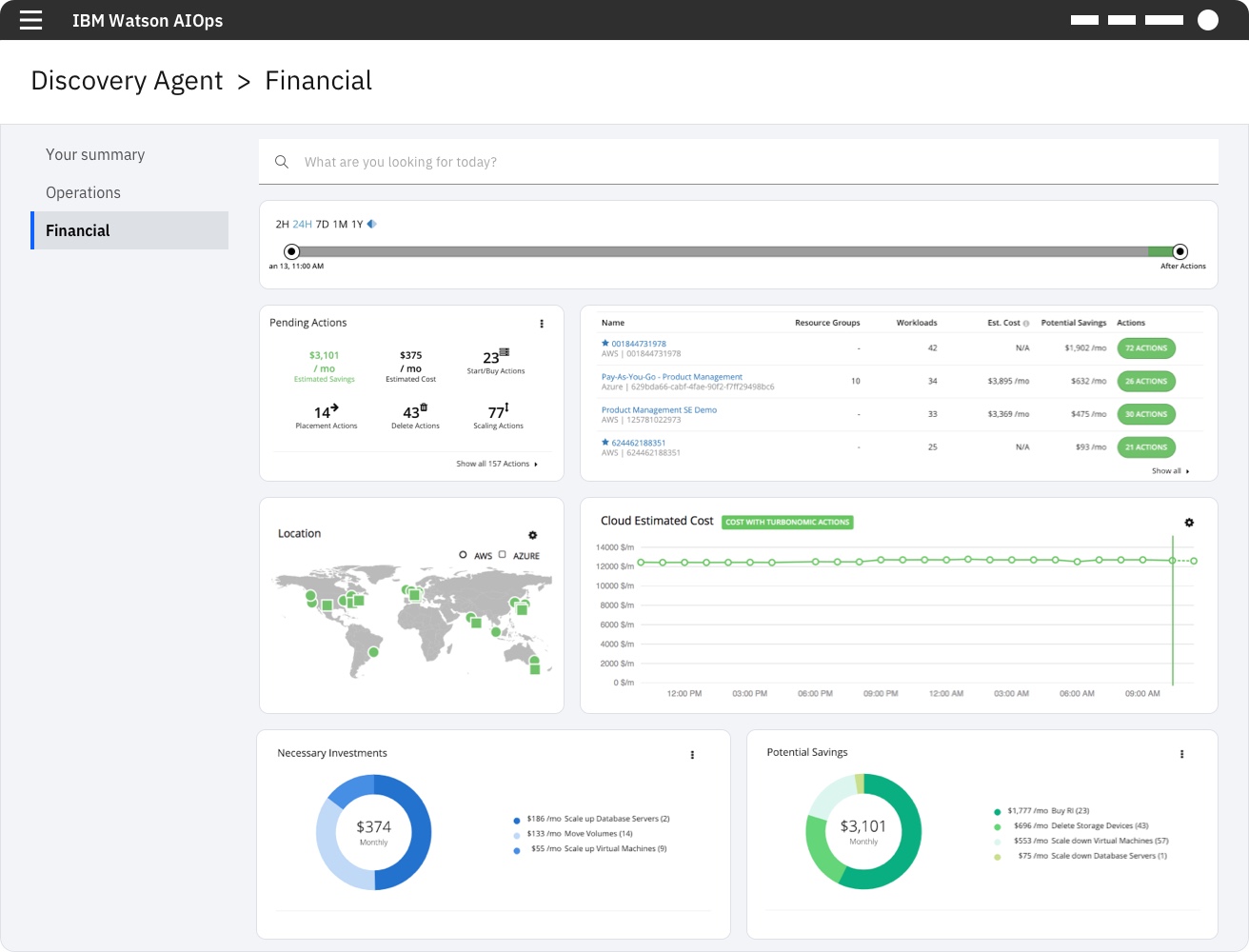
Task: Open Pending Actions kebab menu
Action: (542, 324)
